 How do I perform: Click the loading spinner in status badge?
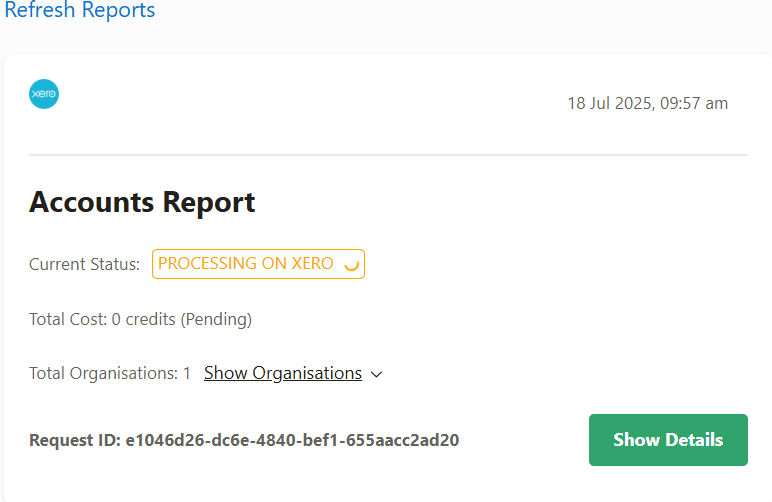(352, 264)
